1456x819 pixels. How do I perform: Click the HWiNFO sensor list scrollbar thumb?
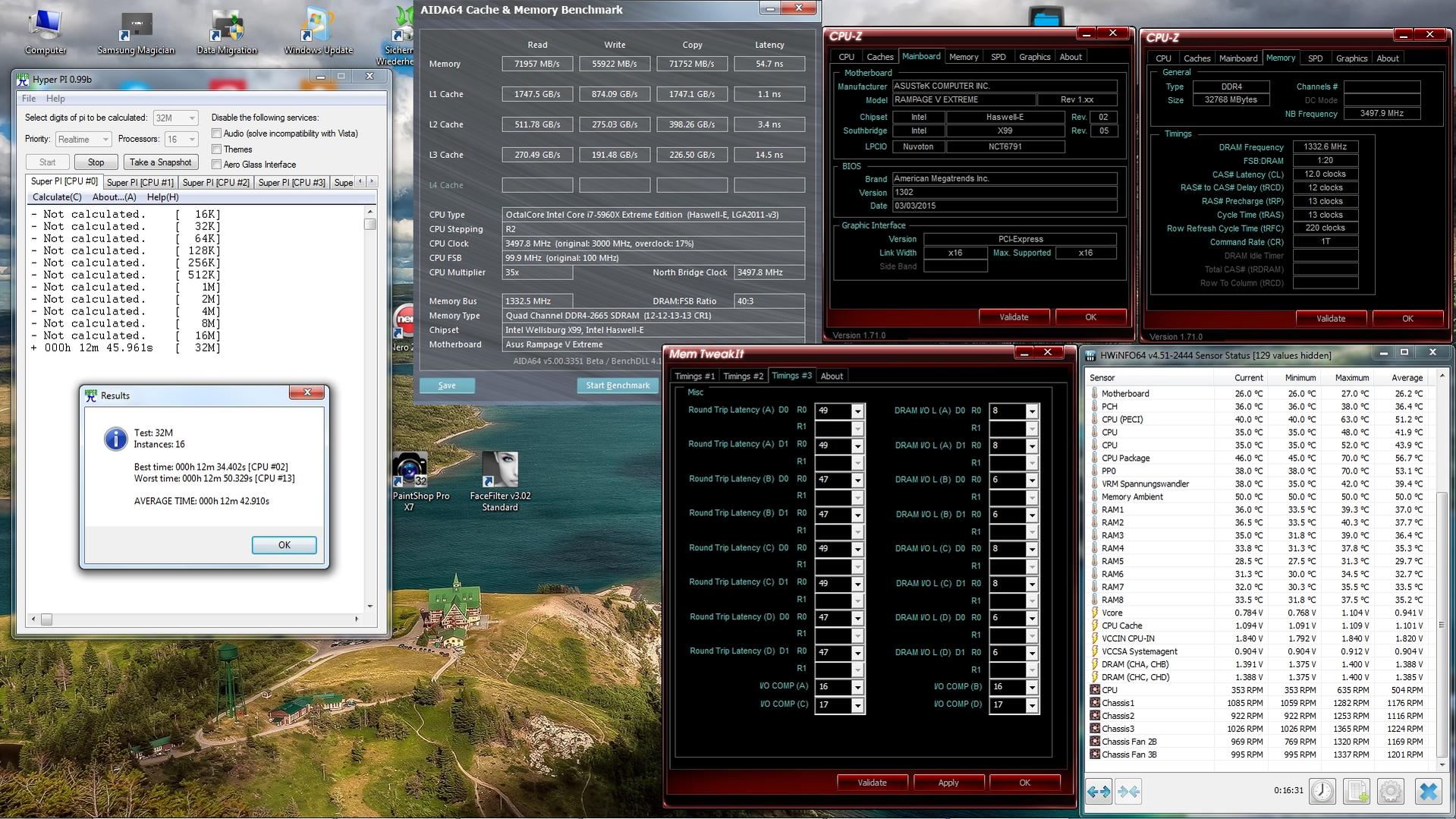pyautogui.click(x=1442, y=625)
